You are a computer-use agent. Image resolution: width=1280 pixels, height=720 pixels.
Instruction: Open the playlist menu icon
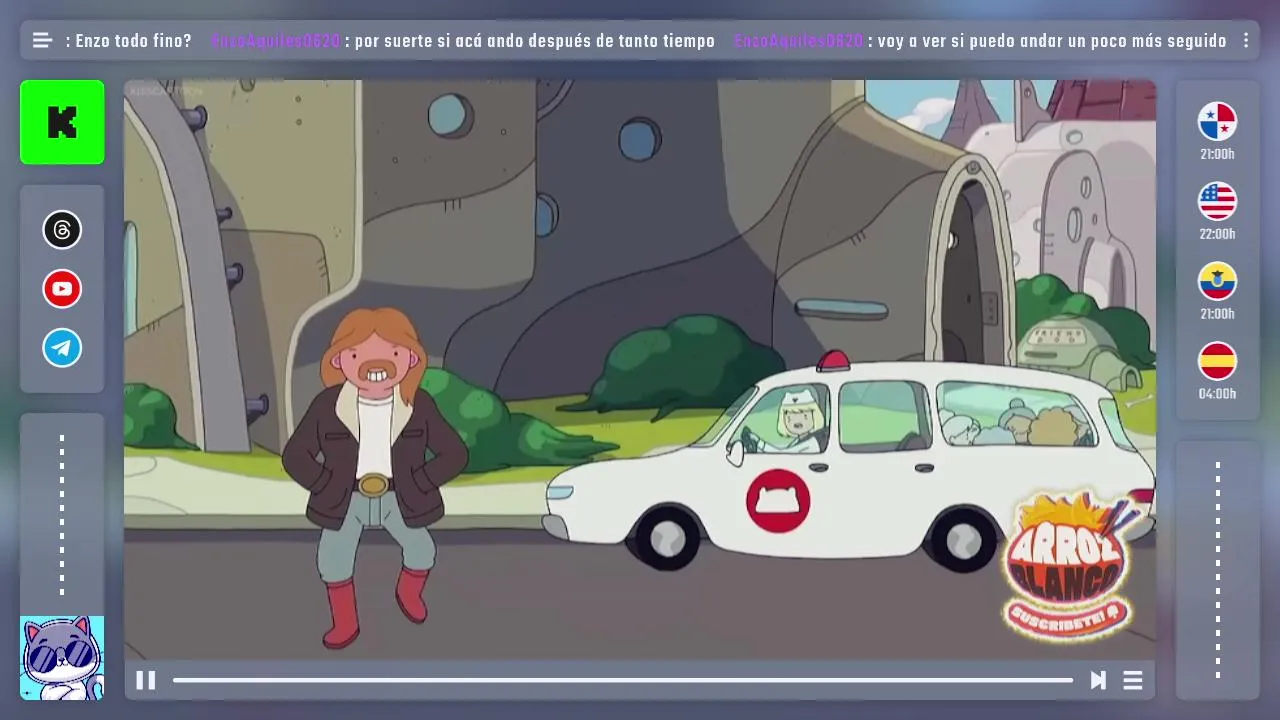tap(1133, 681)
